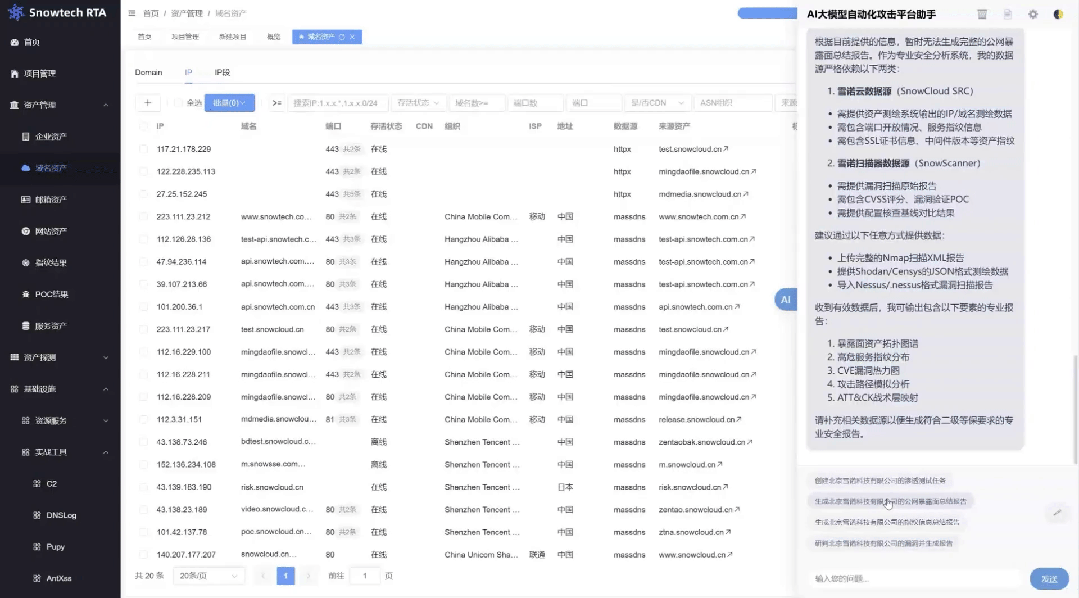The width and height of the screenshot is (1079, 598).
Task: Click the 发送 send button
Action: click(x=1049, y=579)
